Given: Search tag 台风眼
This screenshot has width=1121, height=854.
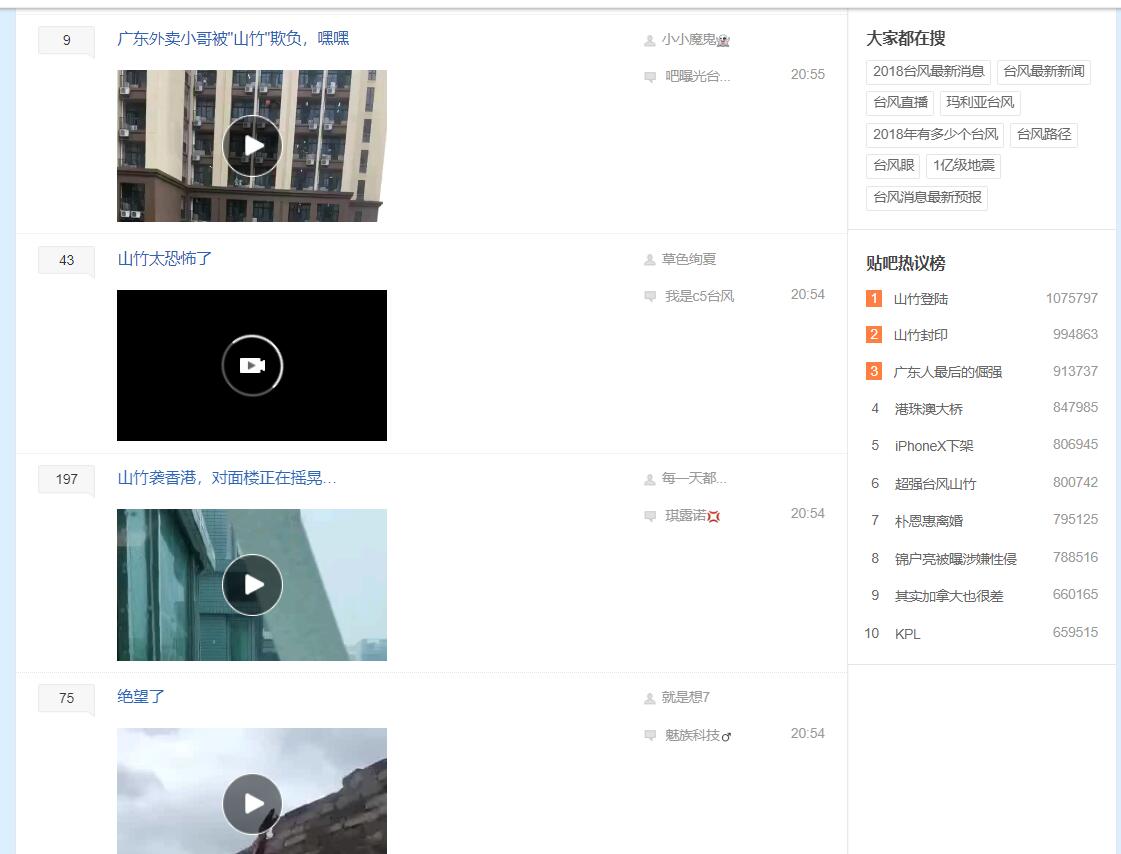Looking at the screenshot, I should click(x=894, y=166).
